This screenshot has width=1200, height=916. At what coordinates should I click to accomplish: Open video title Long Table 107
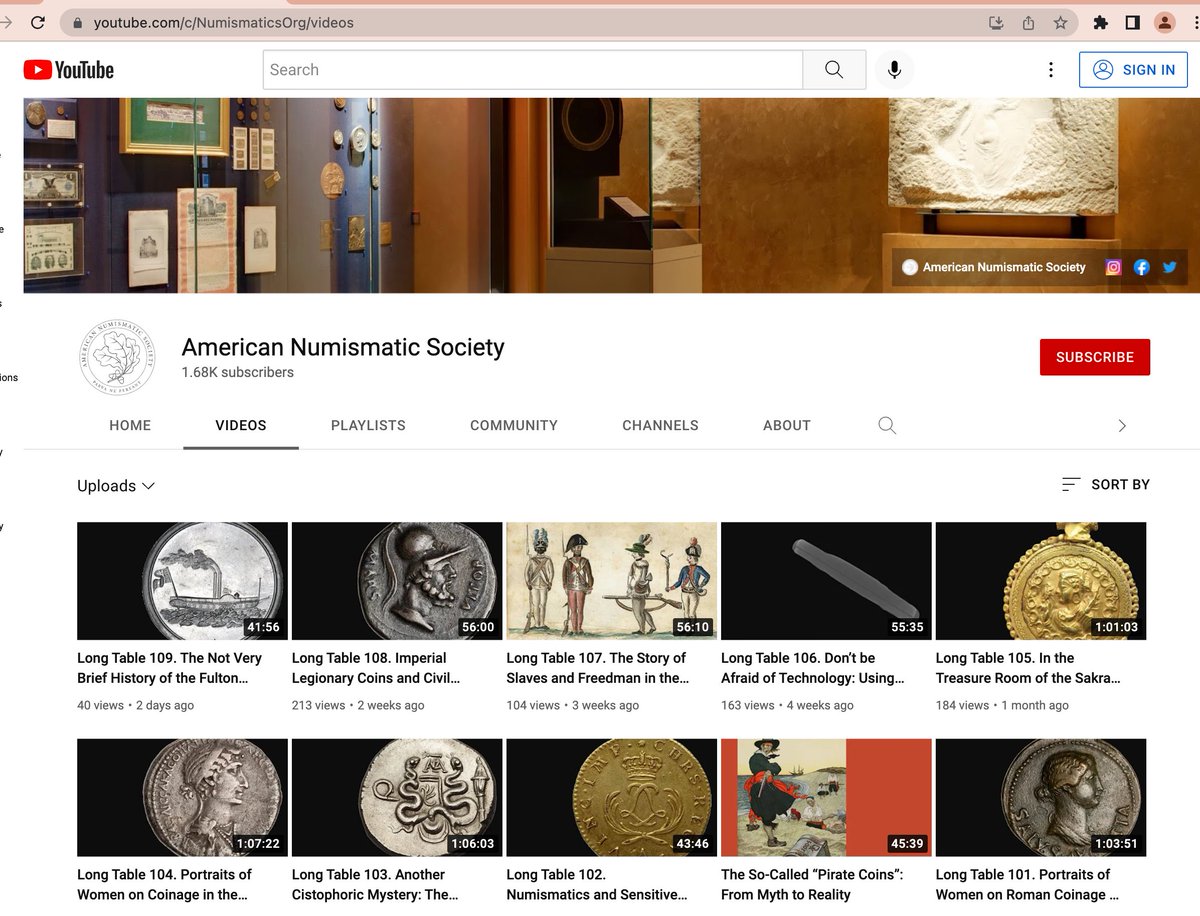click(598, 668)
